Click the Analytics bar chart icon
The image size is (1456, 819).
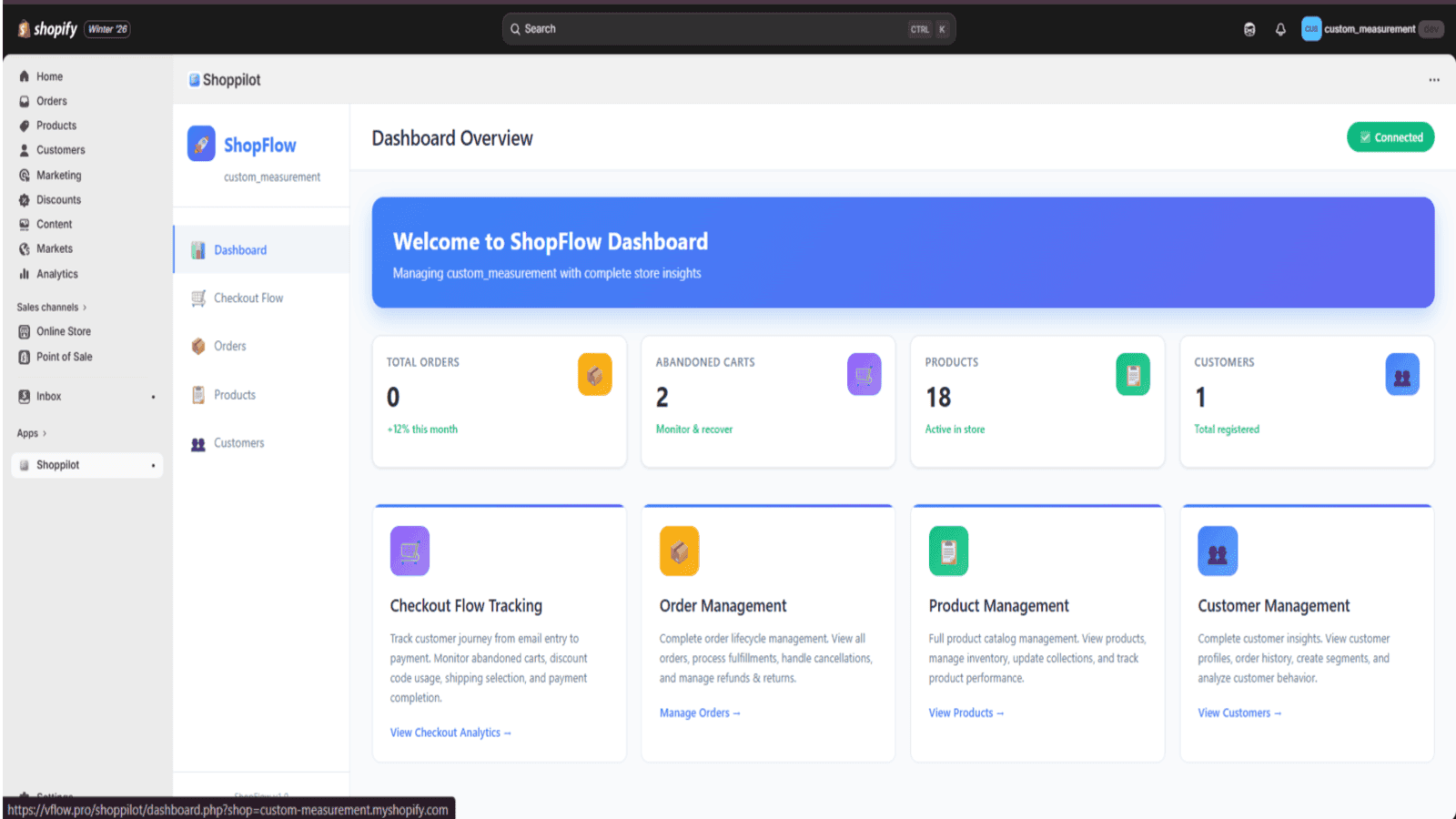coord(25,274)
